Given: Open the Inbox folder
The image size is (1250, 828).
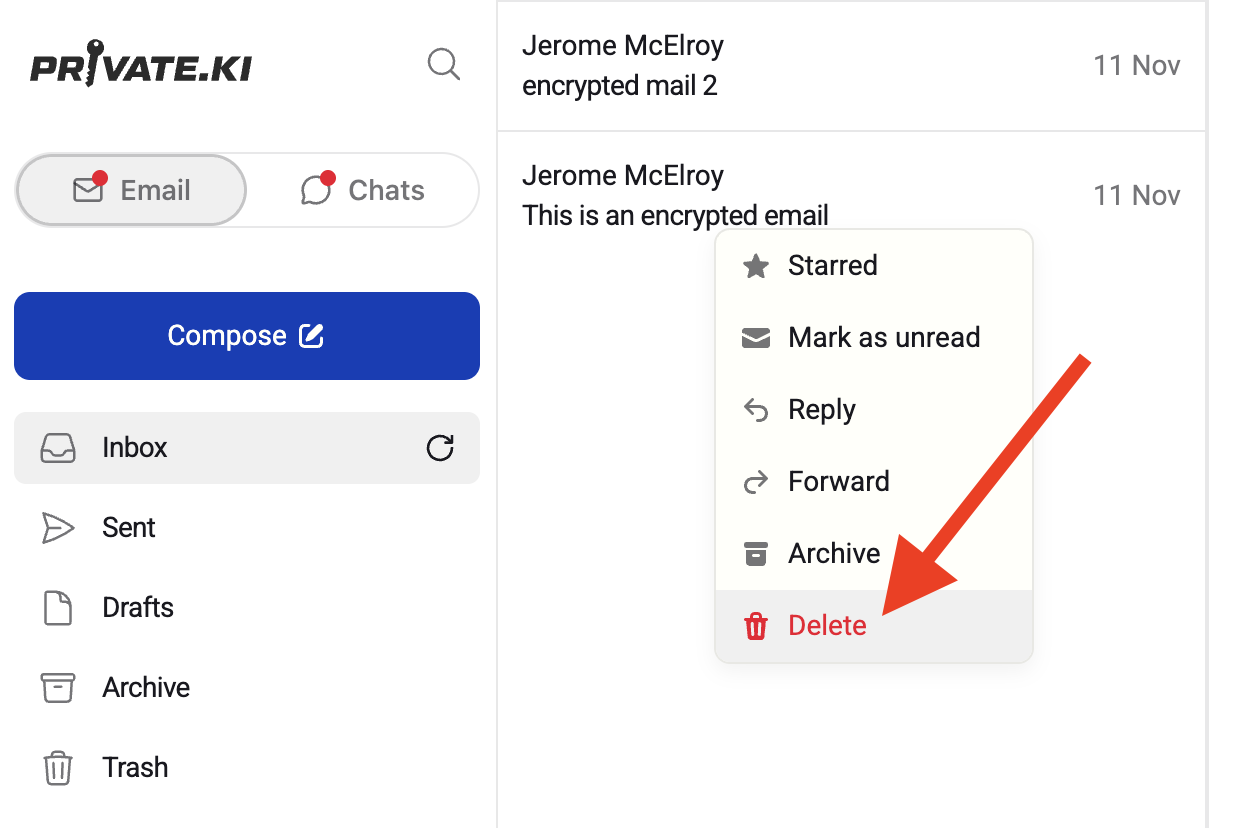Looking at the screenshot, I should (135, 448).
